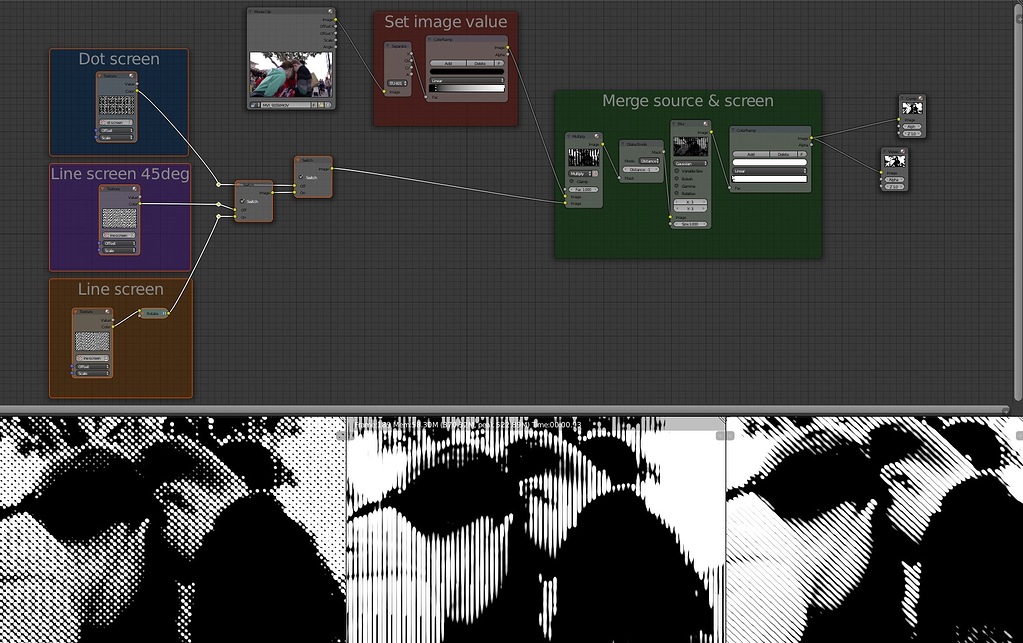Collapse the MovieClip node via header triangle
1023x643 pixels.
[250, 11]
